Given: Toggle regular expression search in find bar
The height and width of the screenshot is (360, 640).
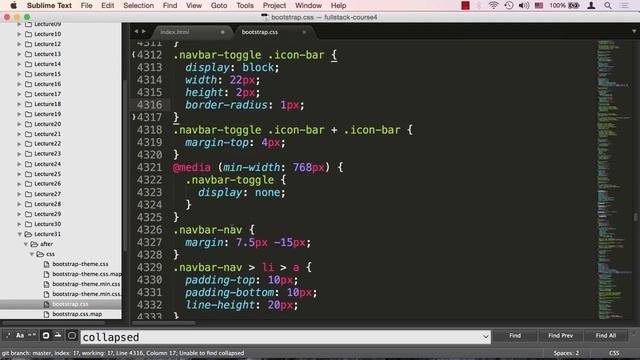Looking at the screenshot, I should (x=8, y=336).
